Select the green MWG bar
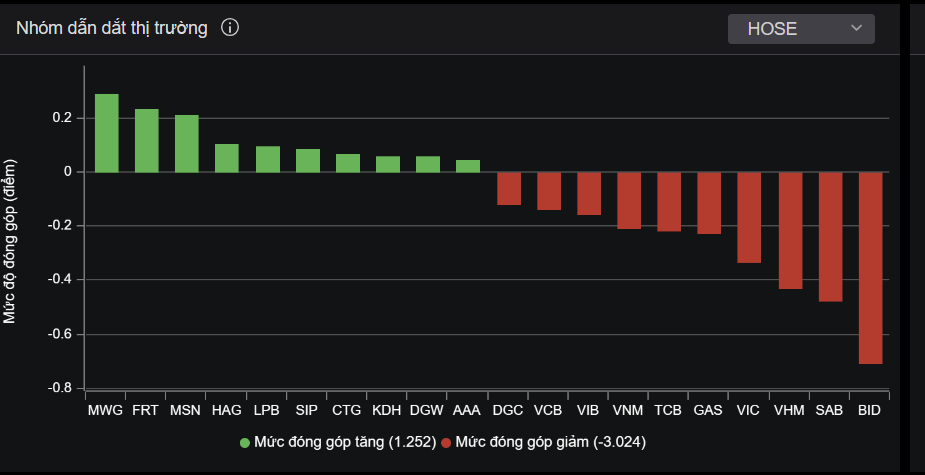 tap(107, 133)
